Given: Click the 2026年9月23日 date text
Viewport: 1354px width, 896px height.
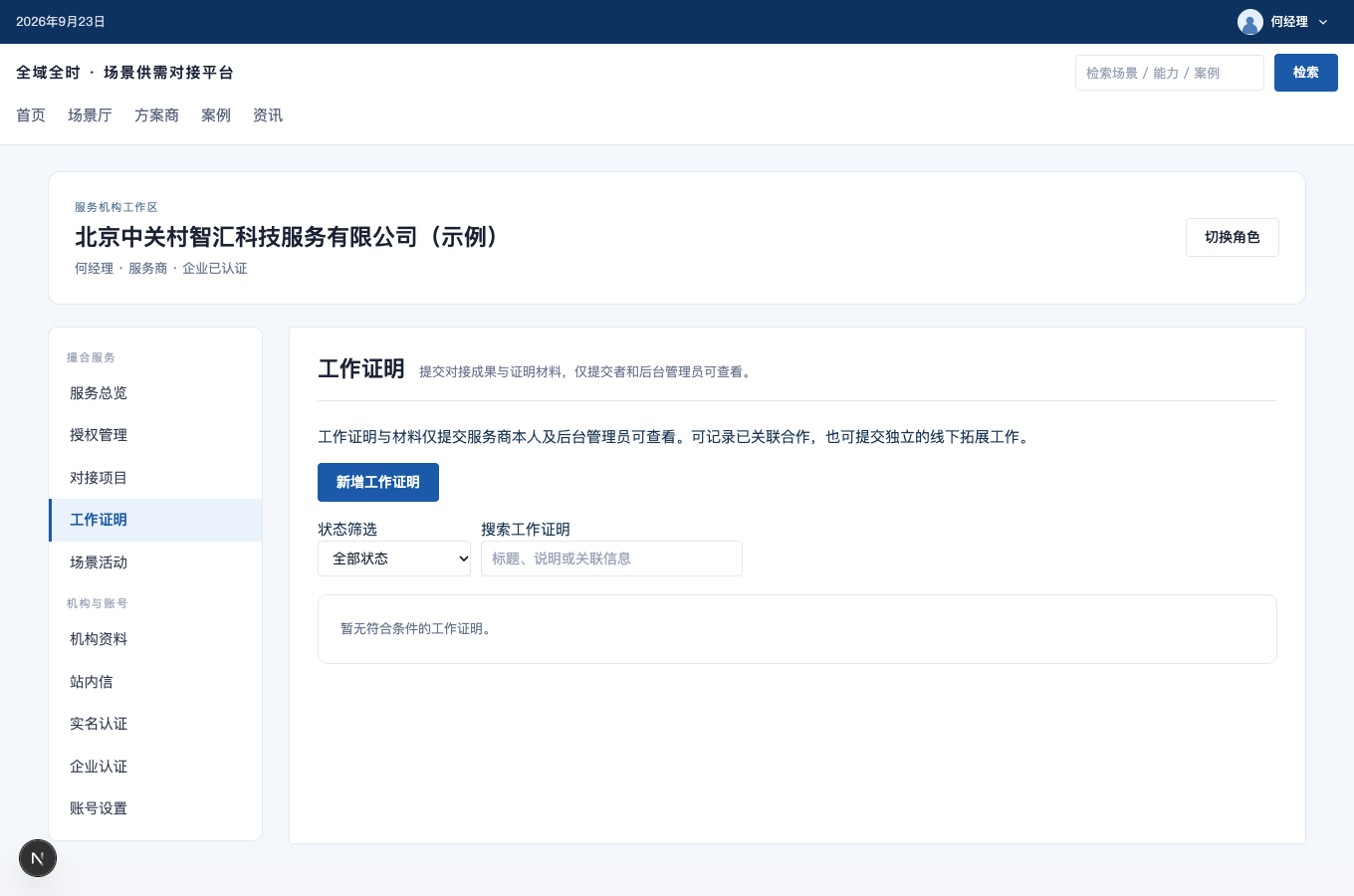Looking at the screenshot, I should 61,22.
